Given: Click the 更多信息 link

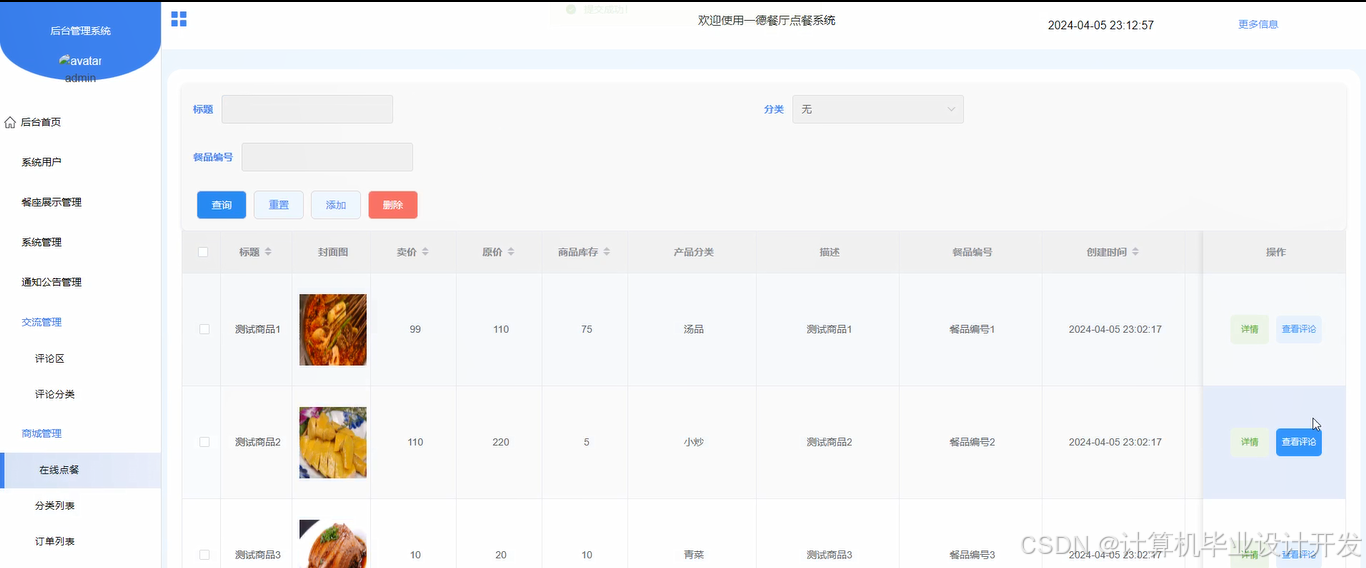Looking at the screenshot, I should pos(1258,24).
